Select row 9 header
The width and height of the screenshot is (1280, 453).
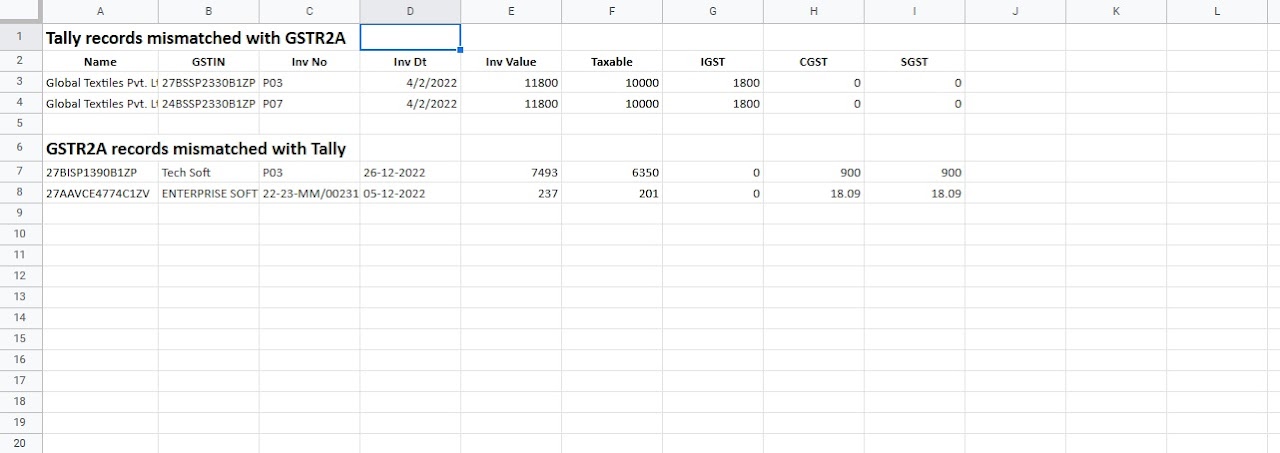pyautogui.click(x=21, y=213)
